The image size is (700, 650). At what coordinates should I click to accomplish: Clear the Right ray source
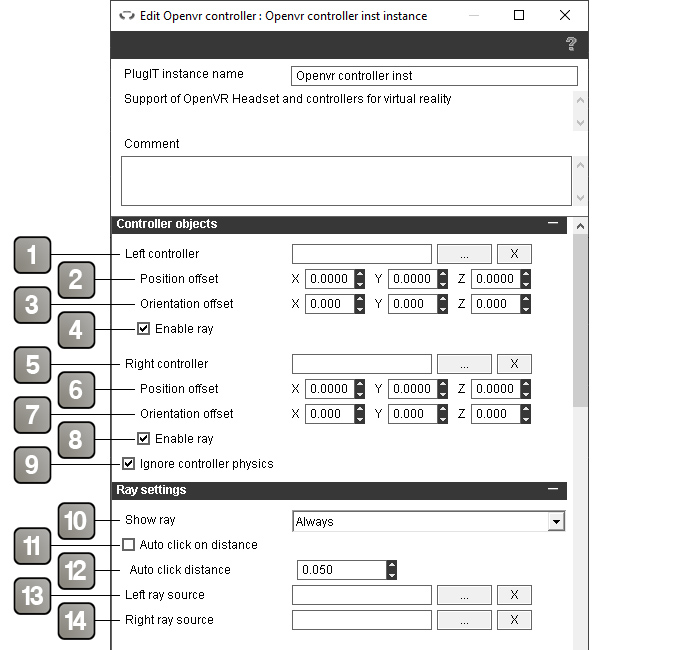tap(514, 620)
